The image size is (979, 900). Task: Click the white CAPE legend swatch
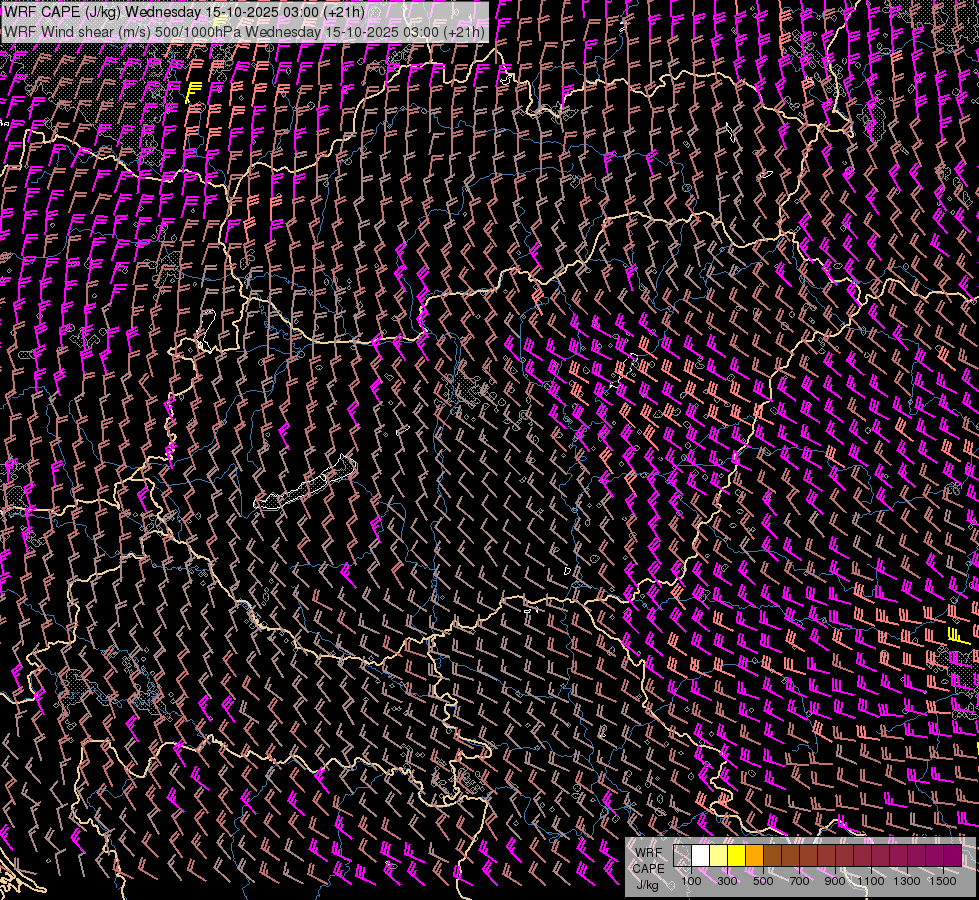pos(701,856)
